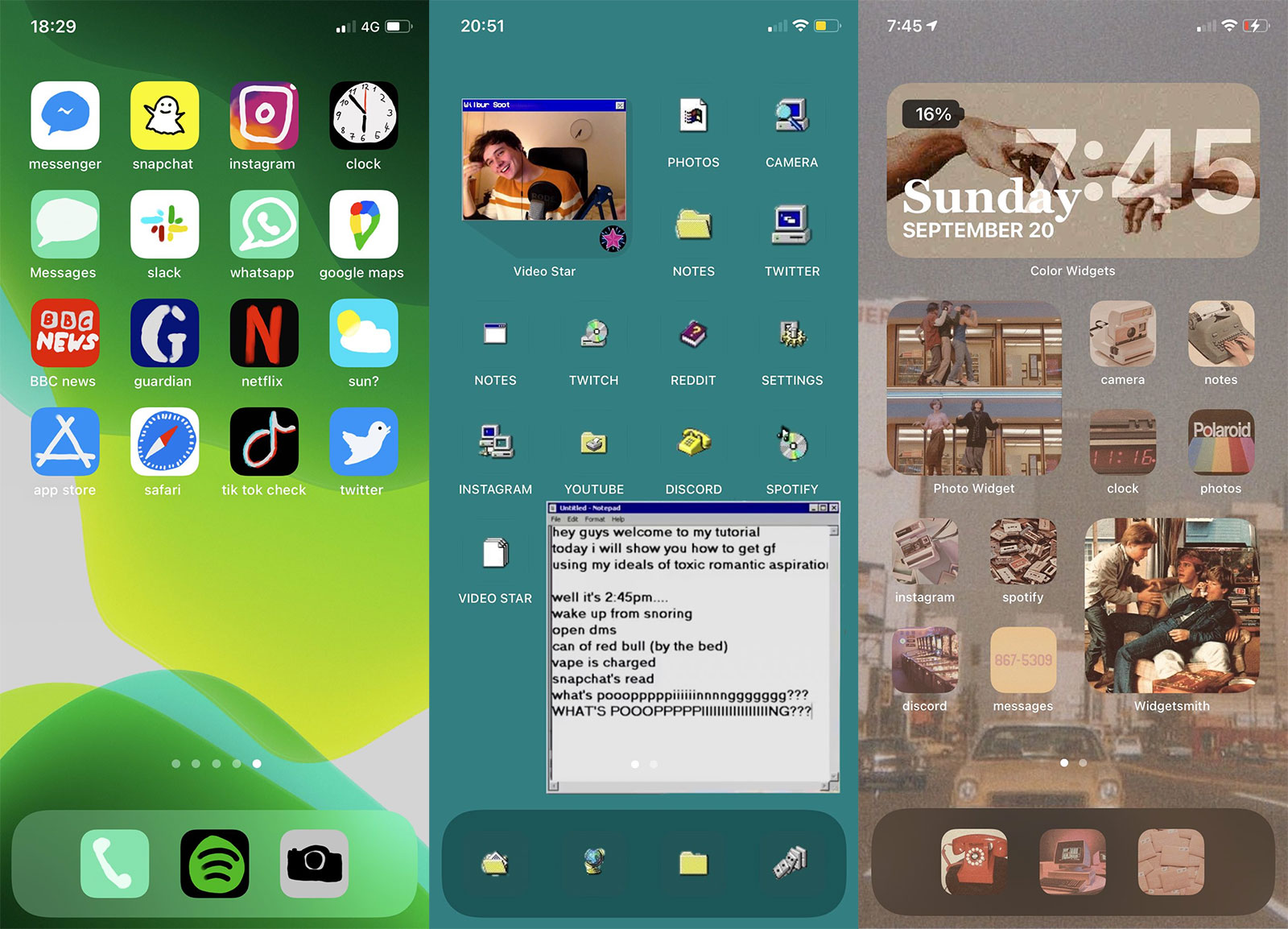Open retro SETTINGS icon
The width and height of the screenshot is (1288, 929).
(792, 333)
